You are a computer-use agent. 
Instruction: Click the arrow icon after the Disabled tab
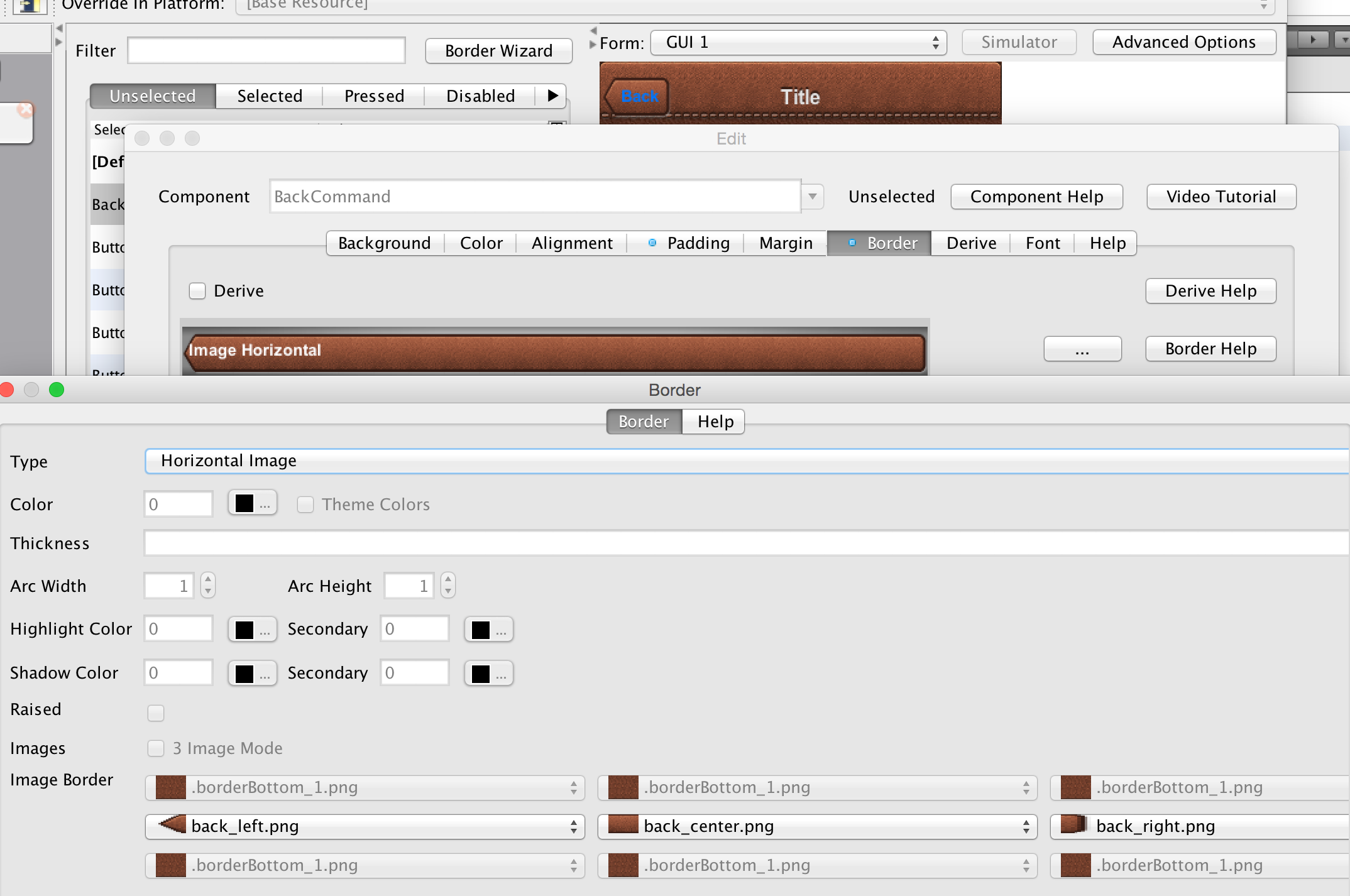click(552, 96)
